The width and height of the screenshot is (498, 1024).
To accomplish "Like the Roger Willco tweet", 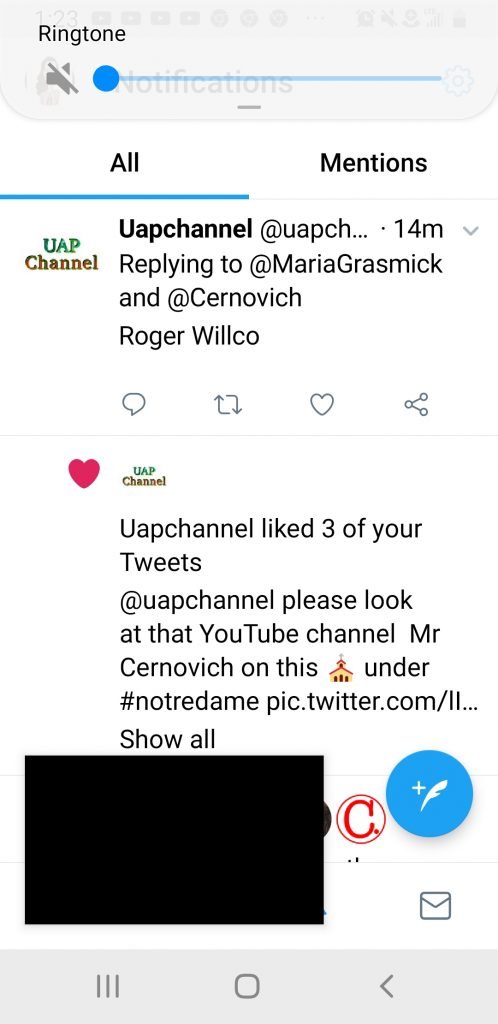I will (322, 405).
